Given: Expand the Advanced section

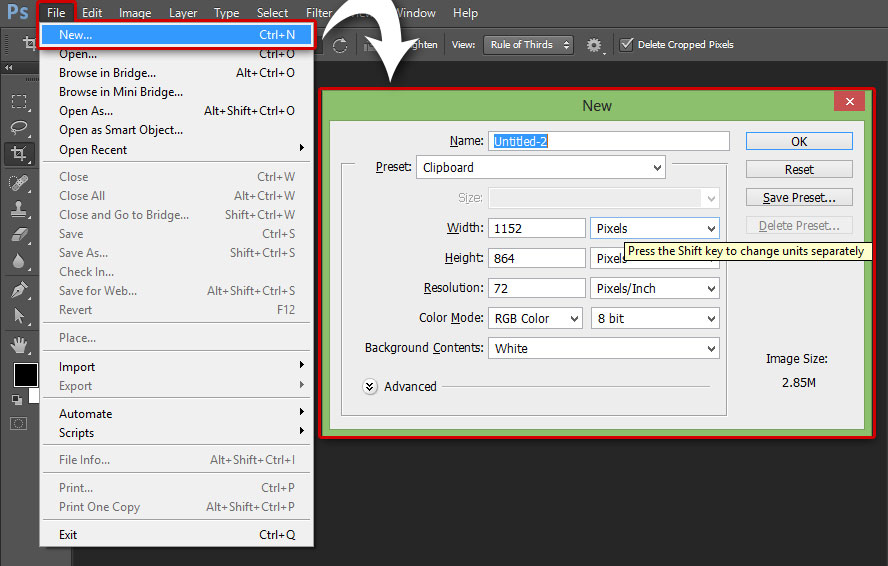Looking at the screenshot, I should point(370,386).
